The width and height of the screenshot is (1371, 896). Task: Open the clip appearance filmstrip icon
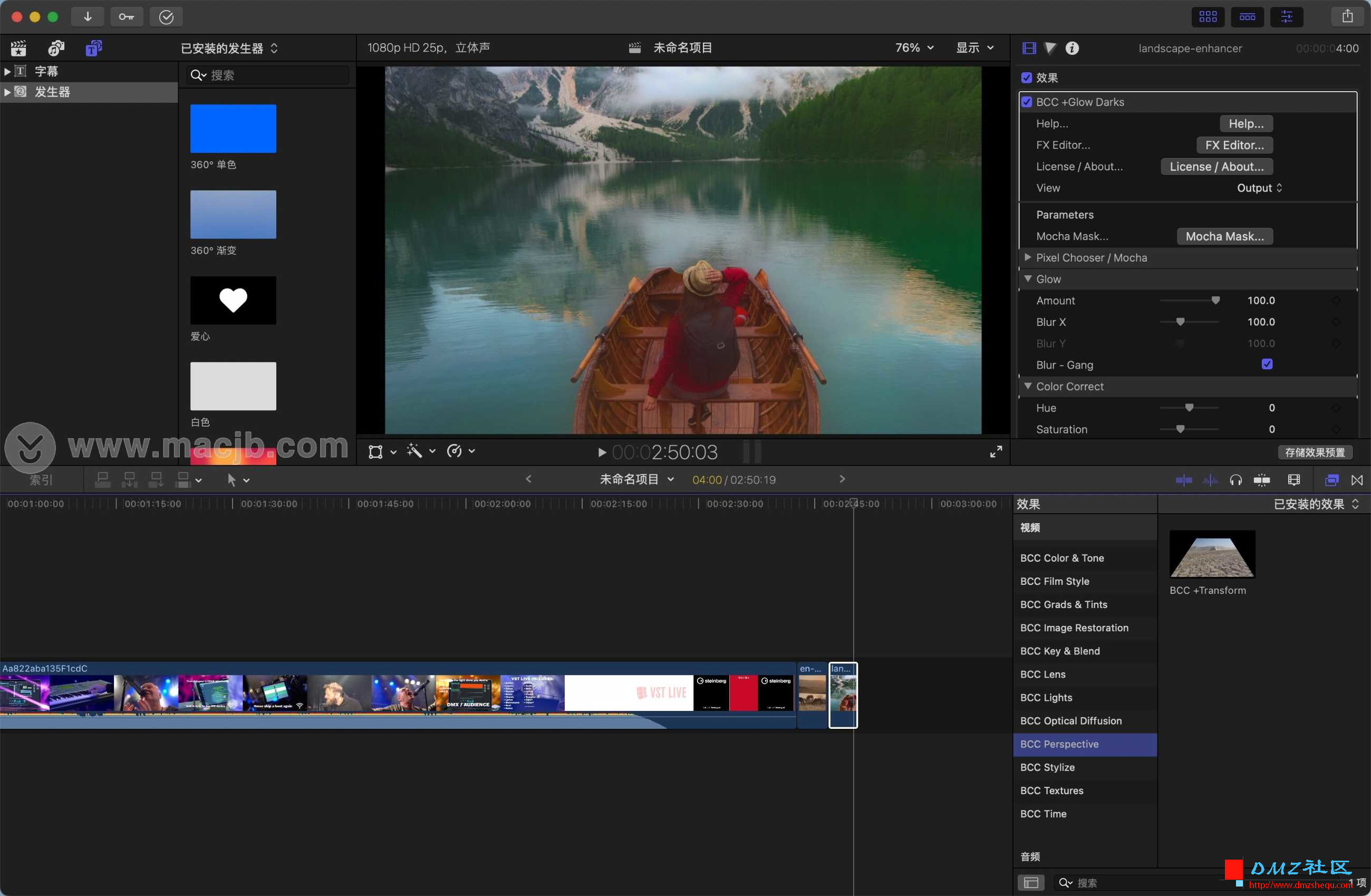1294,480
